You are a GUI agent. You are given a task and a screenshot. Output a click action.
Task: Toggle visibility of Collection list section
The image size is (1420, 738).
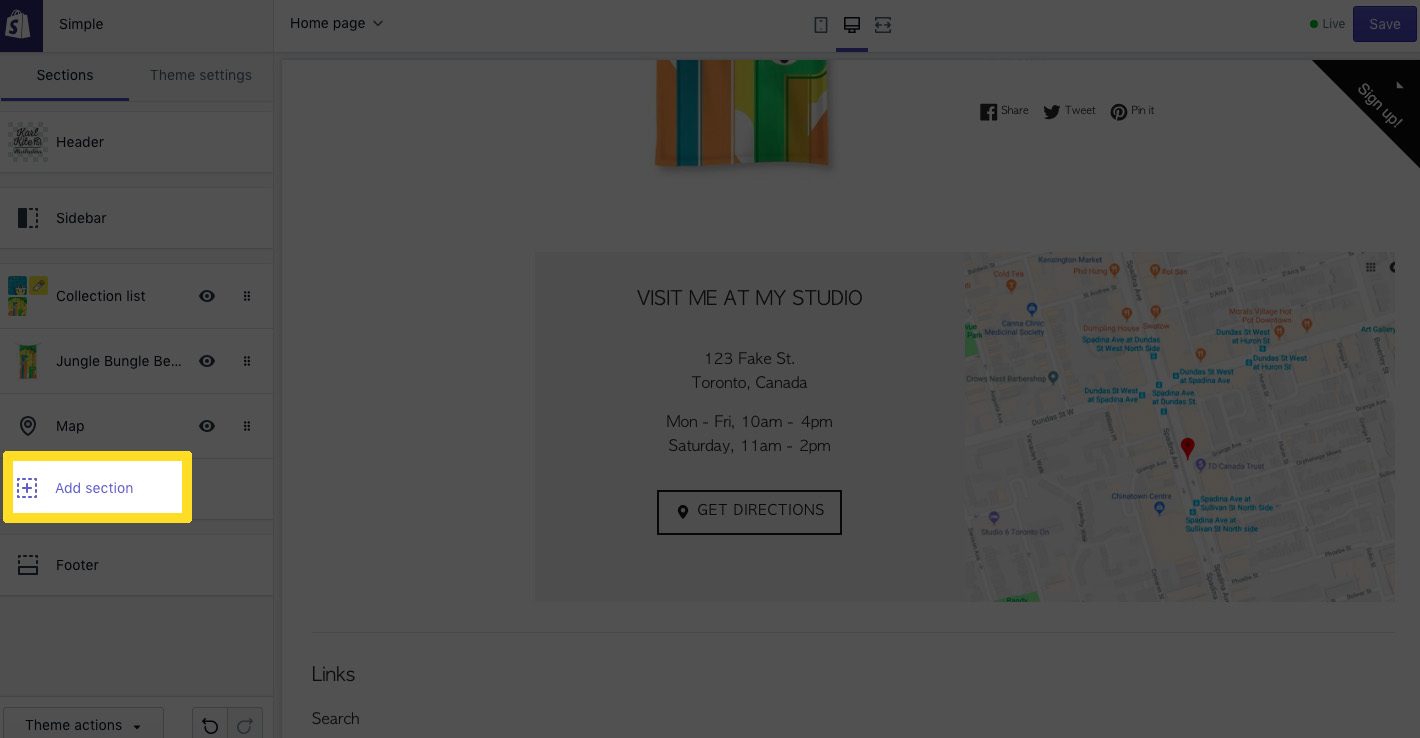coord(206,295)
